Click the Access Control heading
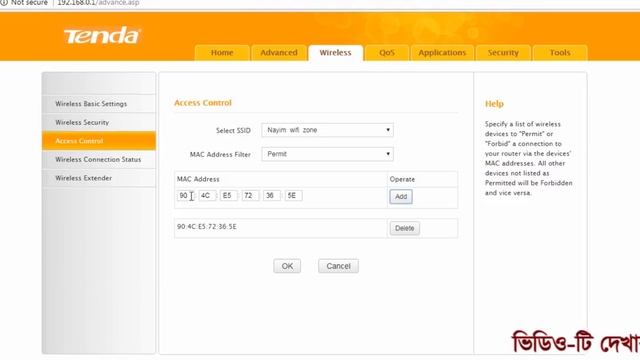640x360 pixels. click(203, 103)
